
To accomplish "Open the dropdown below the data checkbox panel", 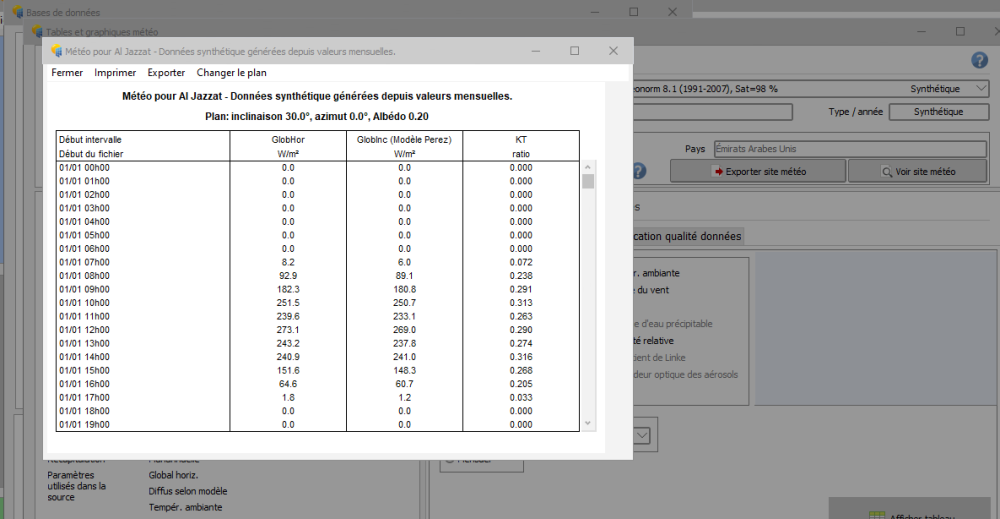I will (642, 435).
